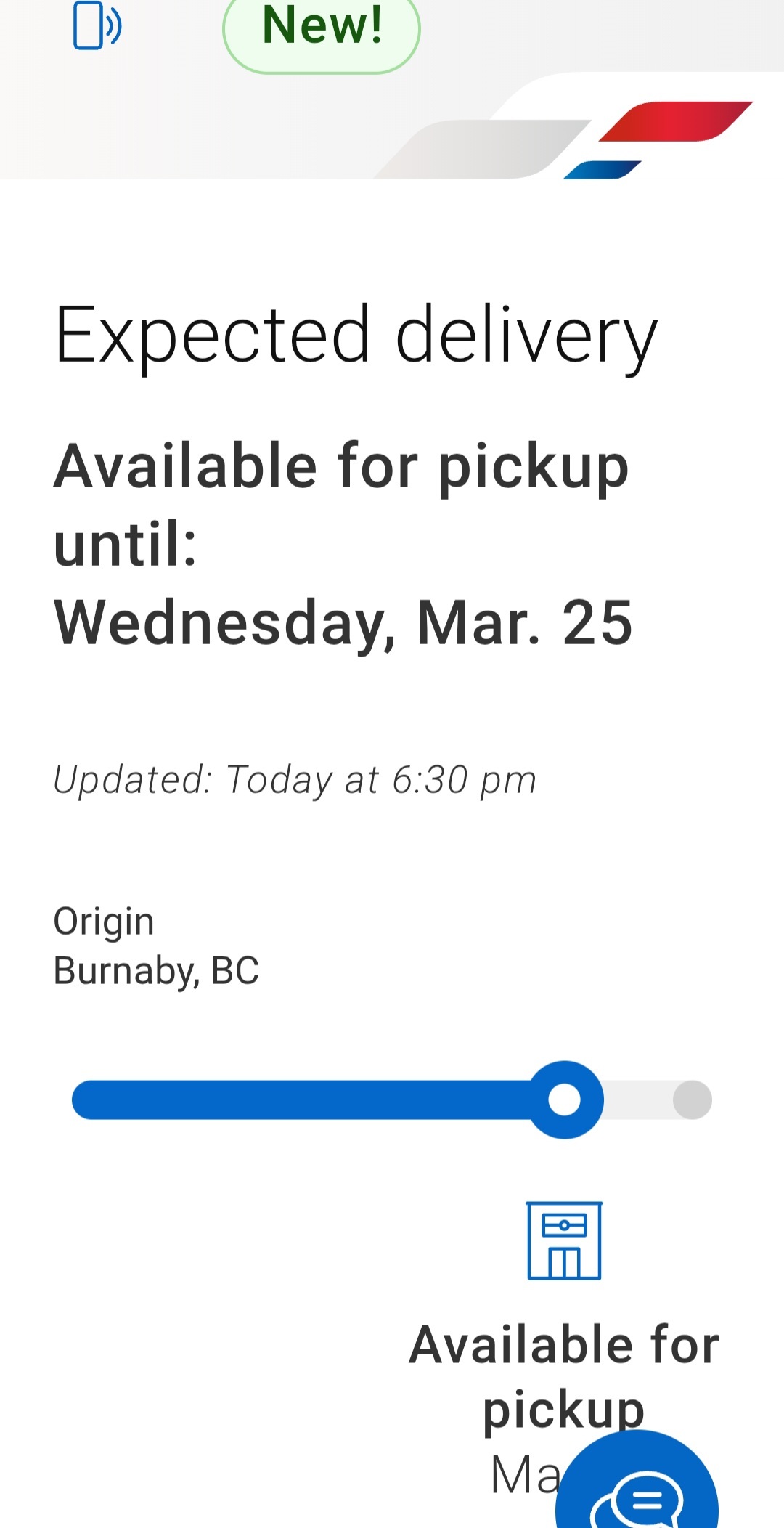Tap the Available for pickup status label
784x1528 pixels.
click(564, 1376)
